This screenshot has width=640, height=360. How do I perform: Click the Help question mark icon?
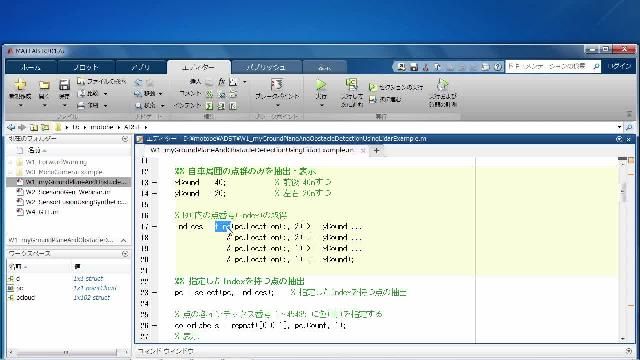(497, 67)
